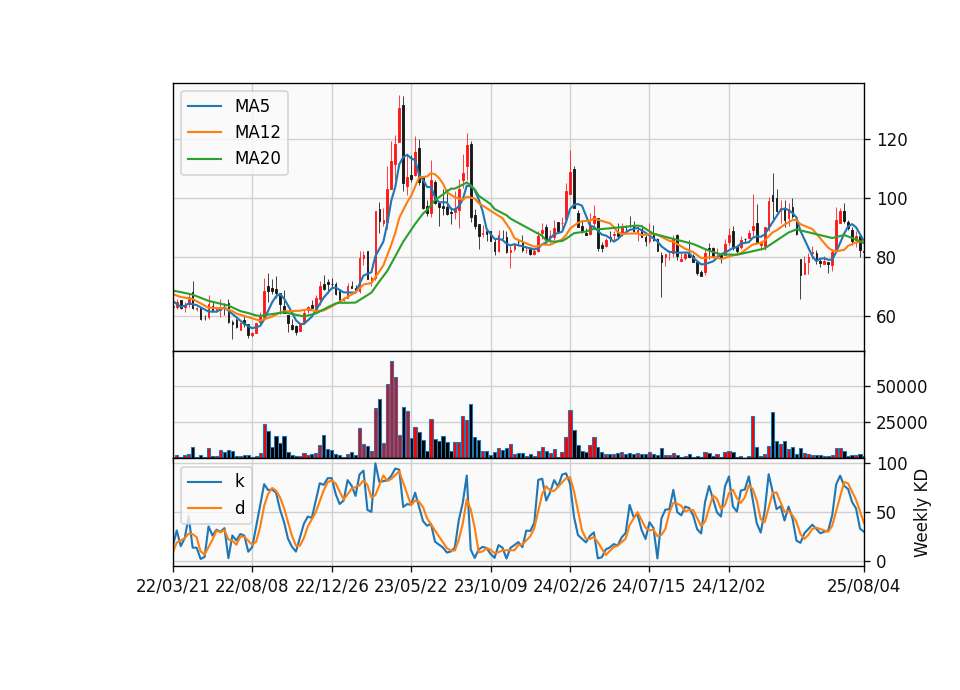Click the blue k legend line sample
Image resolution: width=960 pixels, height=690 pixels.
pyautogui.click(x=204, y=481)
